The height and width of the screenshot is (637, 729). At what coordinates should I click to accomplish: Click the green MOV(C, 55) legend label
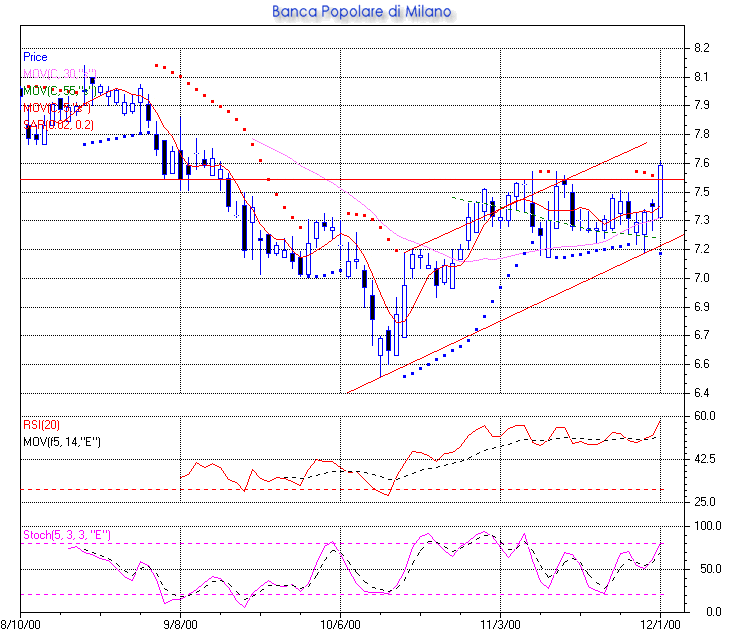(x=59, y=91)
